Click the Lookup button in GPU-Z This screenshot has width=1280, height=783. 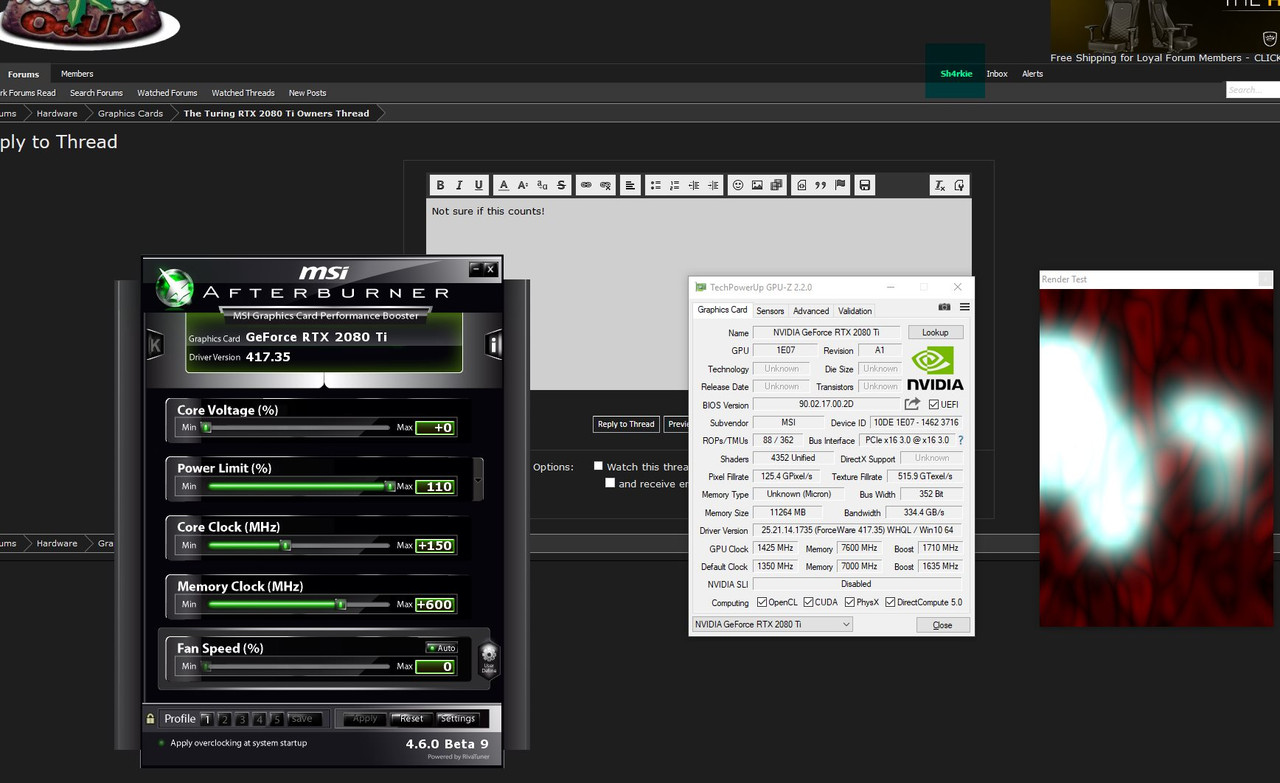(x=935, y=332)
